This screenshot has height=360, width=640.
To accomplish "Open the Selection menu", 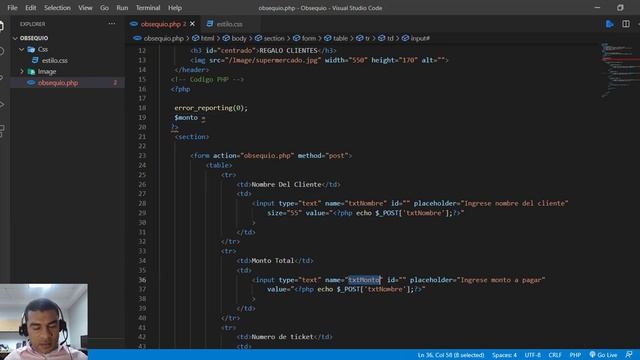I will 57,8.
